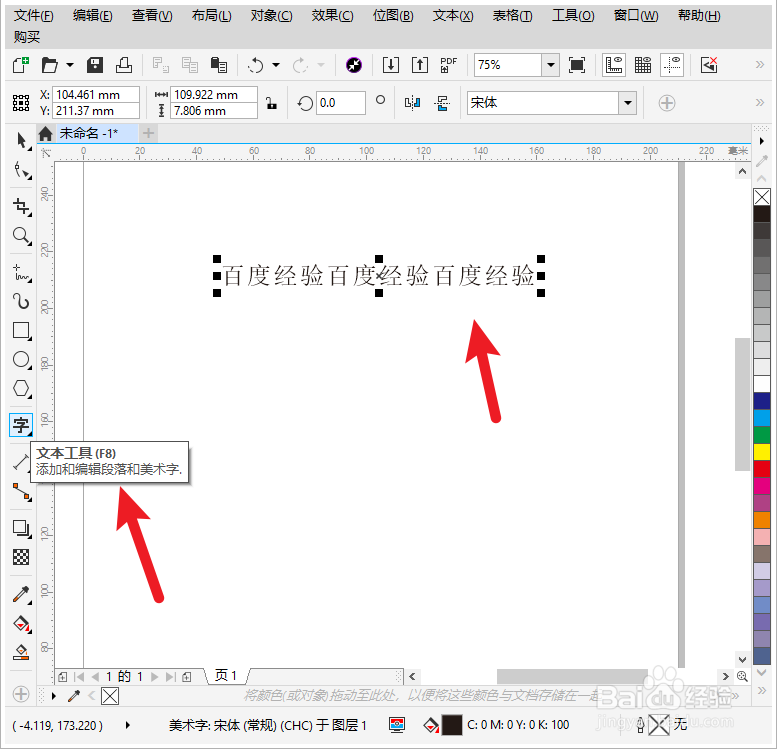Publish to PDF
This screenshot has height=749, width=777.
pyautogui.click(x=448, y=65)
